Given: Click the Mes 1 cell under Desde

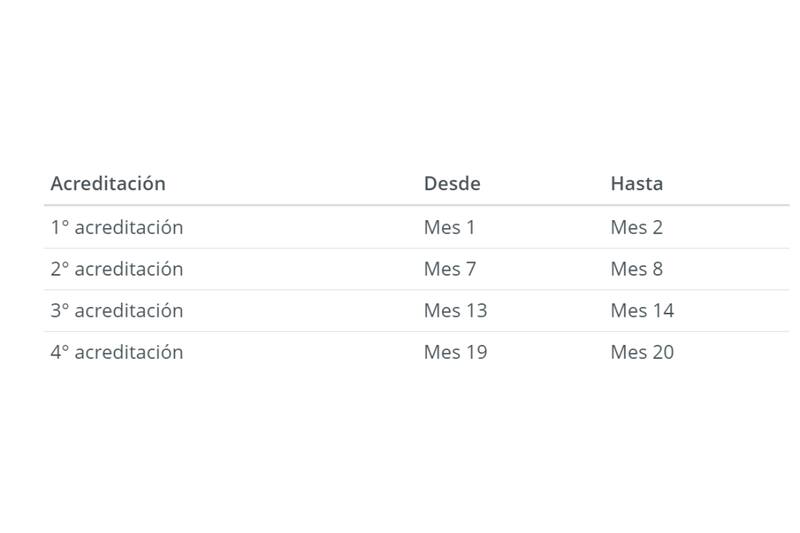Looking at the screenshot, I should [x=450, y=227].
